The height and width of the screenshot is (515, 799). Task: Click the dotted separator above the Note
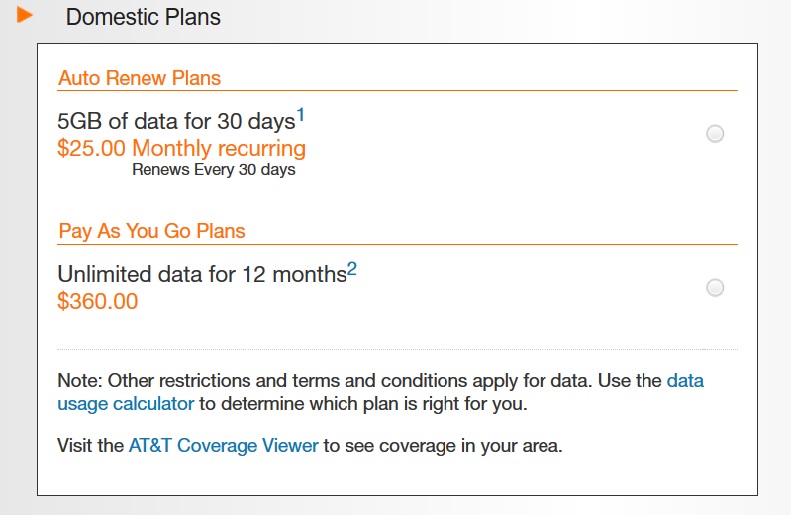click(x=397, y=349)
